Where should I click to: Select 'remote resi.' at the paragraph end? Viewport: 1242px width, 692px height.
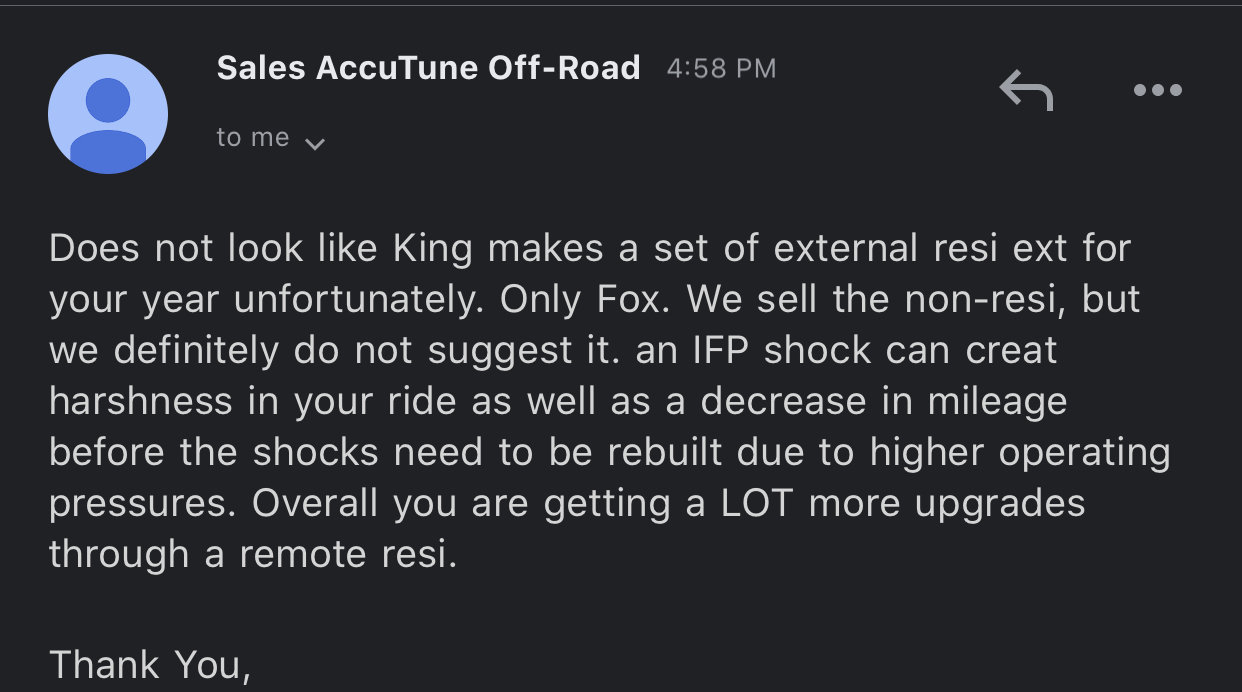(348, 554)
